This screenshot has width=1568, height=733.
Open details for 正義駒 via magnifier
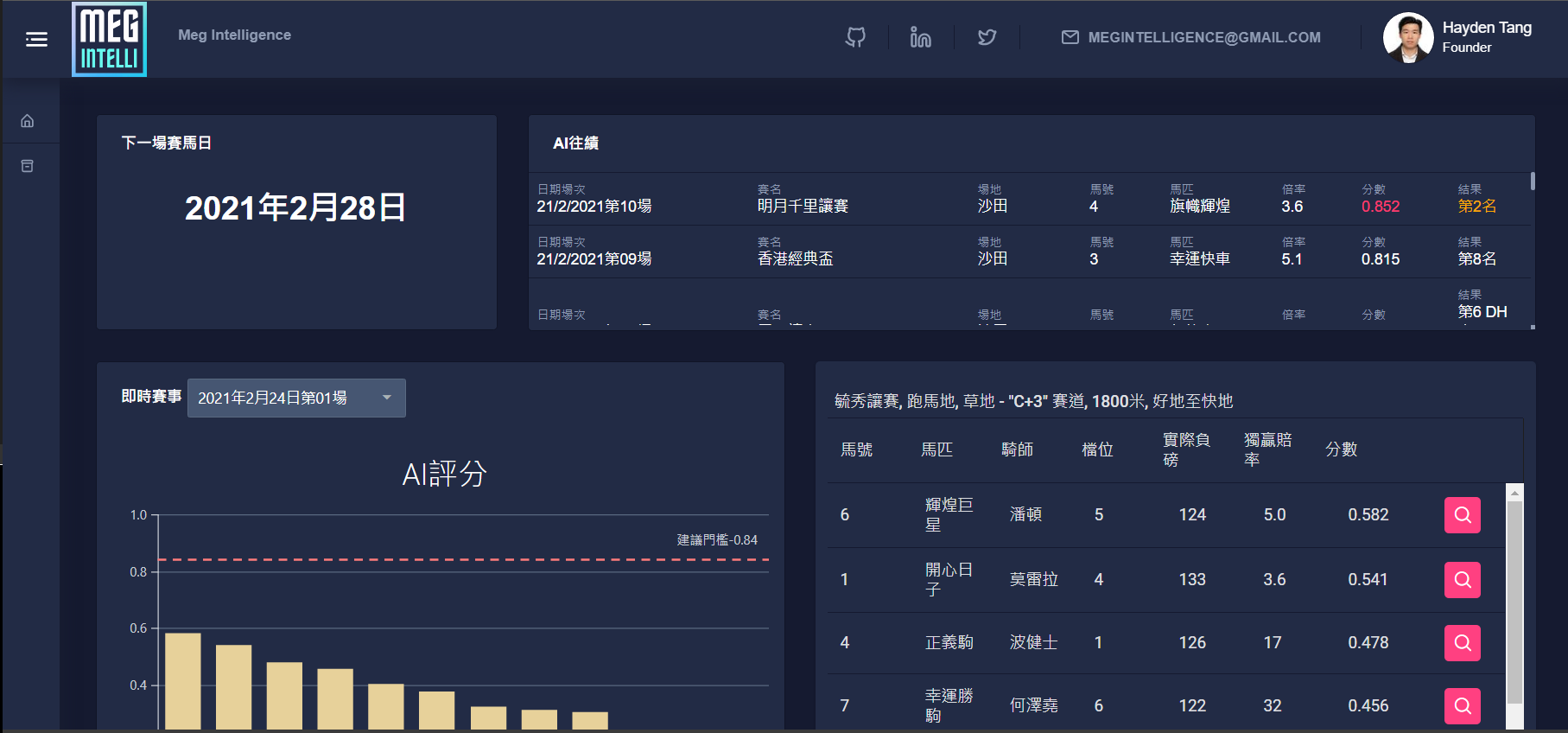[1462, 643]
